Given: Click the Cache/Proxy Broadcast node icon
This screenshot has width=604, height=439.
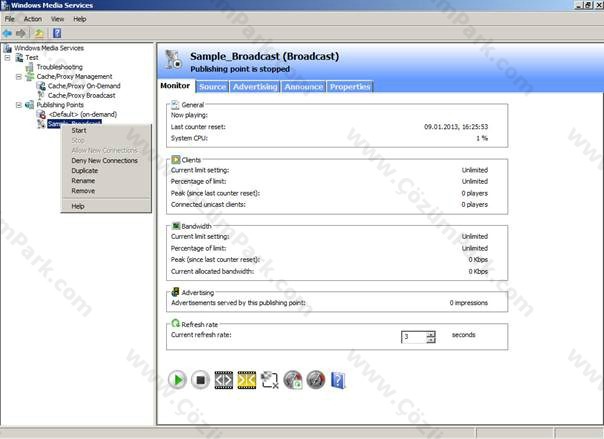Looking at the screenshot, I should [41, 95].
